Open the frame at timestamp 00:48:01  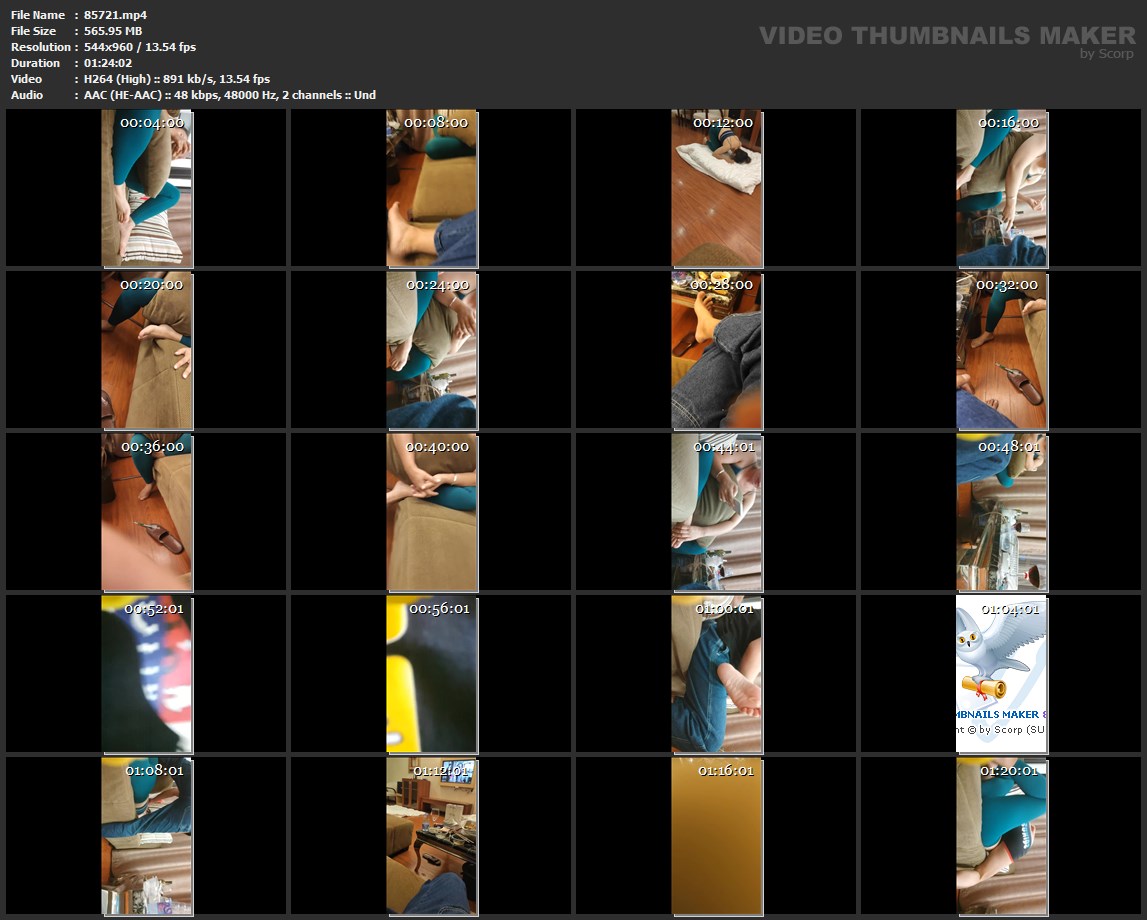(x=1001, y=512)
